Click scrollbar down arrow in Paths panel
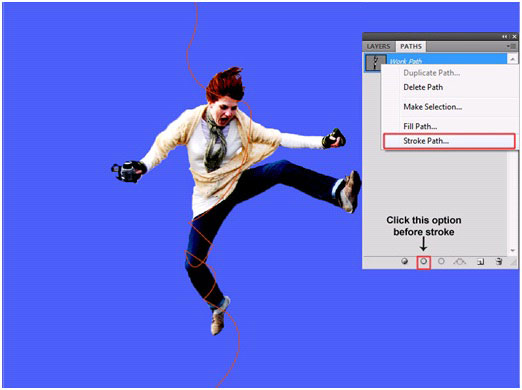 513,251
